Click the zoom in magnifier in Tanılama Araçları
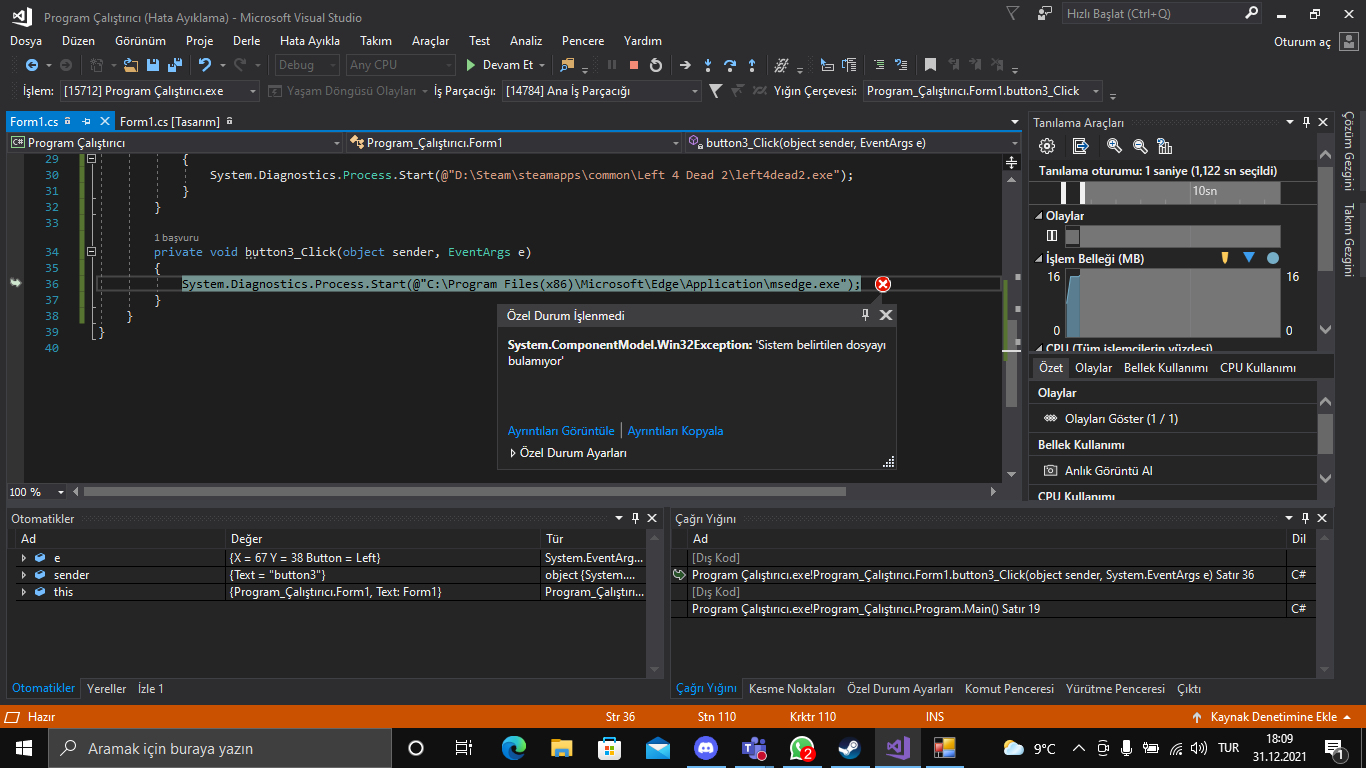 (x=1114, y=146)
